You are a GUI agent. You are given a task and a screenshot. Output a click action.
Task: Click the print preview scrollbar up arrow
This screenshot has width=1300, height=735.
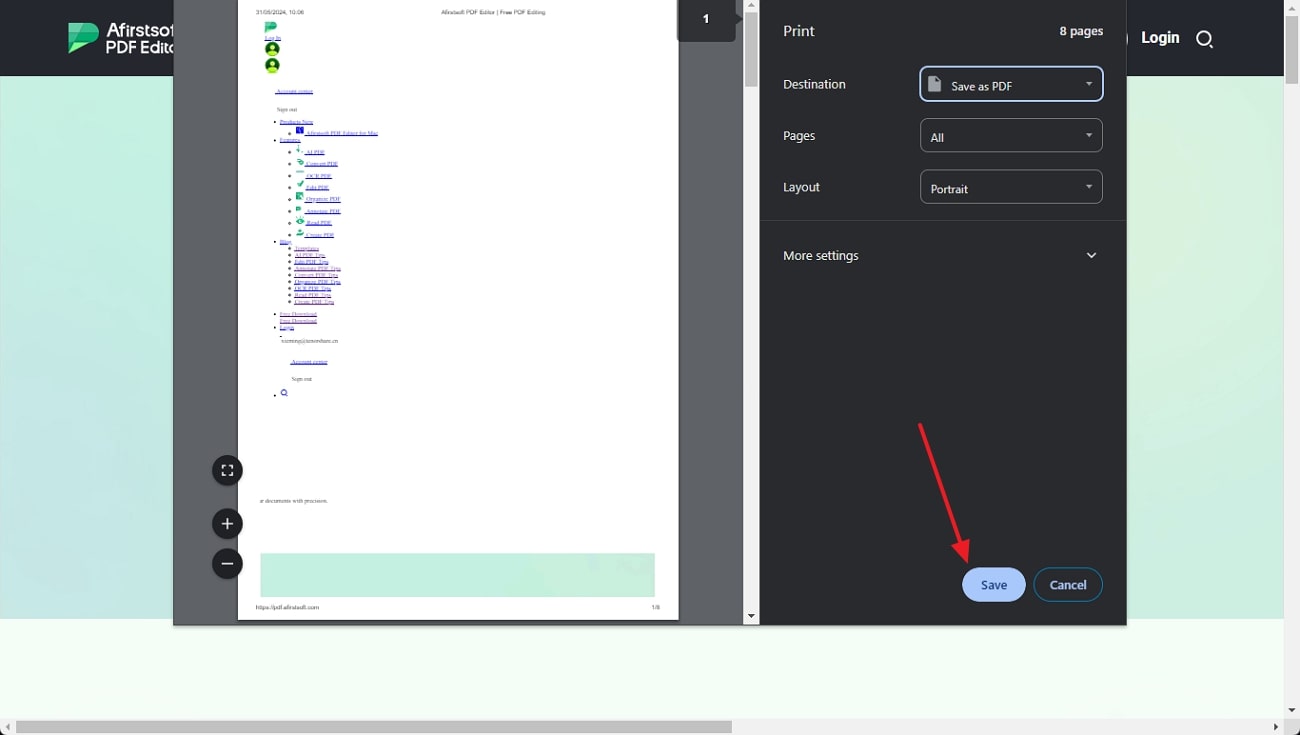tap(751, 5)
